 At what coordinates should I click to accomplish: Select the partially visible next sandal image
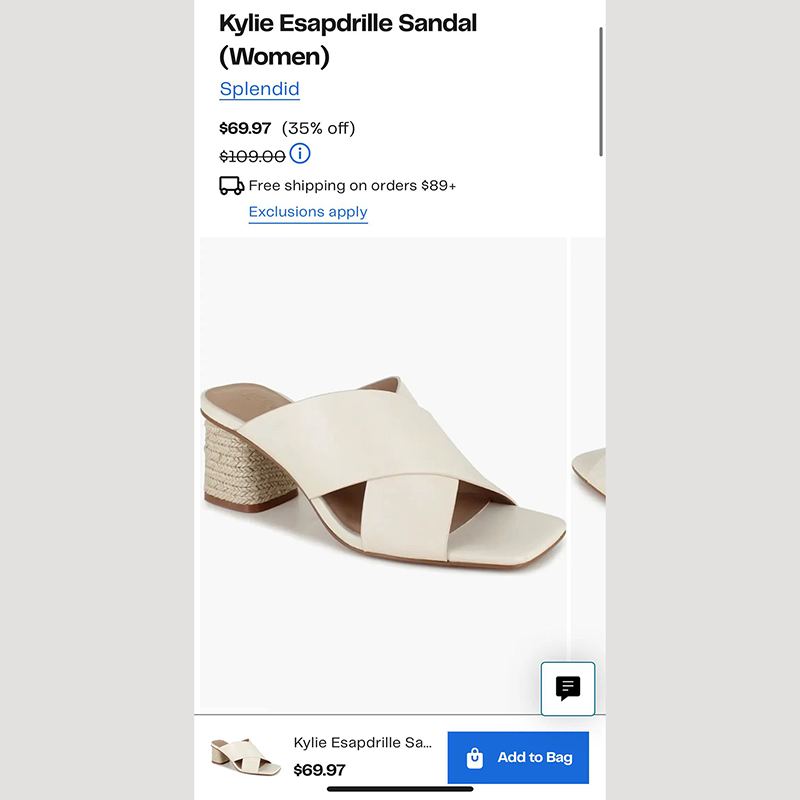589,470
